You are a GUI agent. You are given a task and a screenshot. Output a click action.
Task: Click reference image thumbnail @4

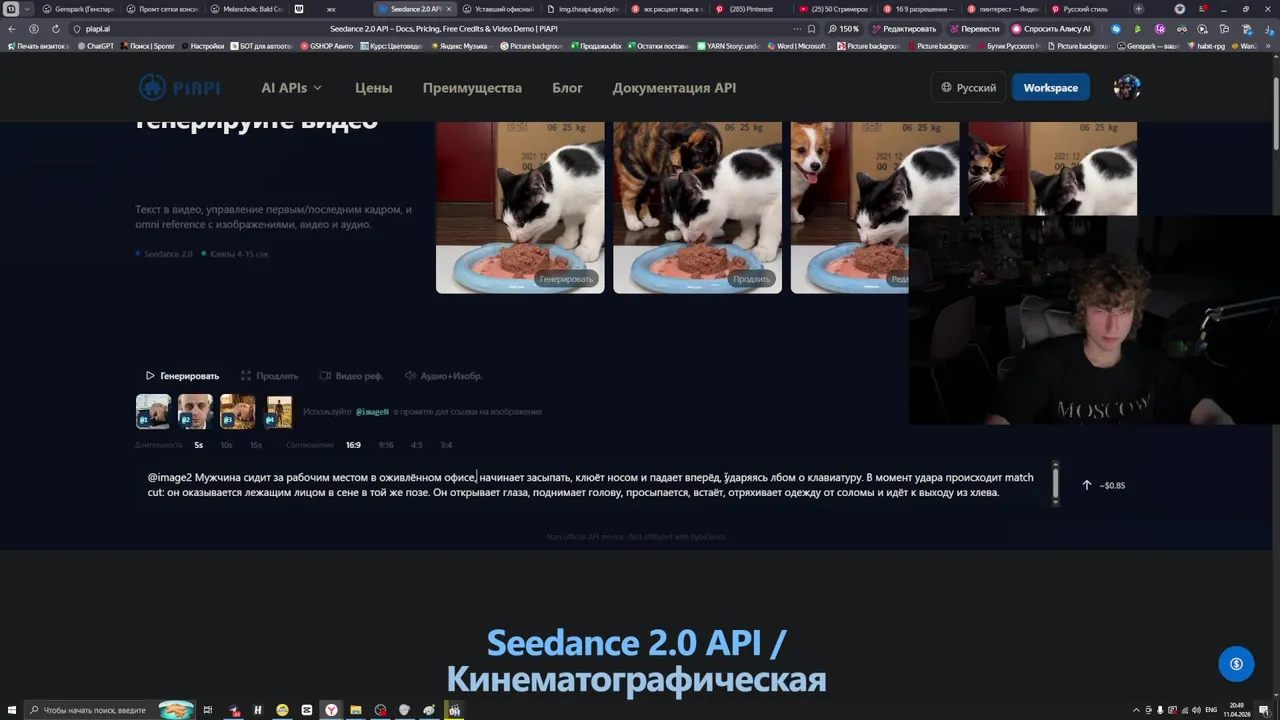click(x=279, y=411)
